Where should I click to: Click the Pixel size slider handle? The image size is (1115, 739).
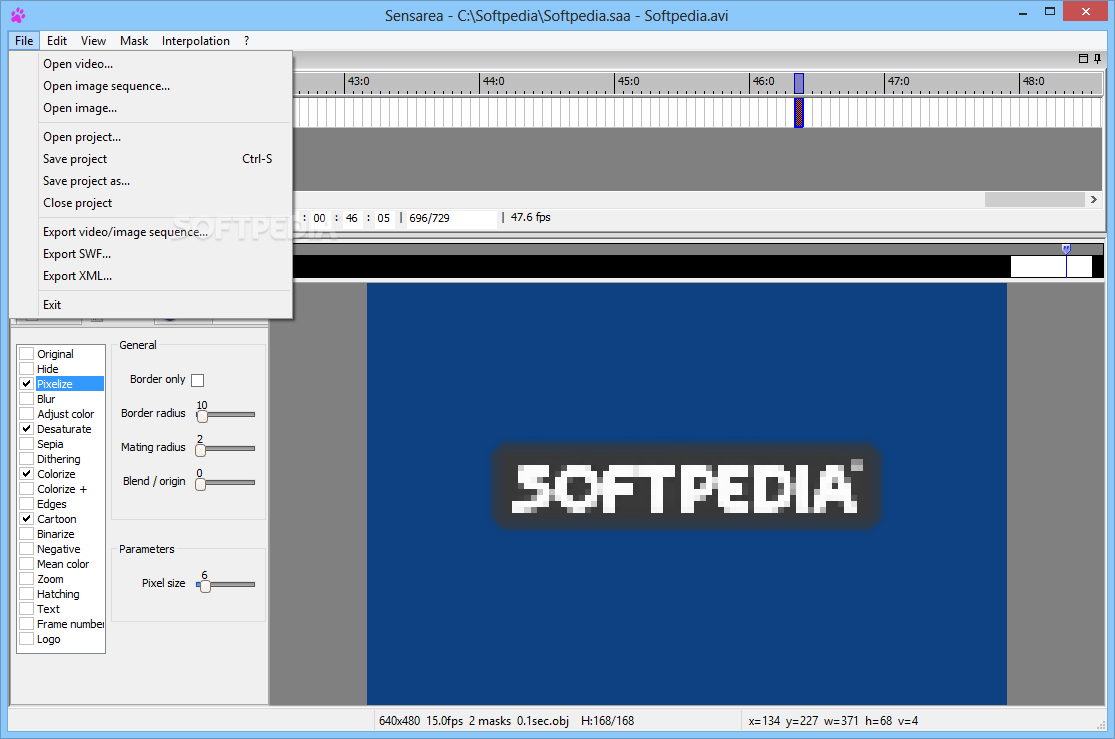[206, 585]
